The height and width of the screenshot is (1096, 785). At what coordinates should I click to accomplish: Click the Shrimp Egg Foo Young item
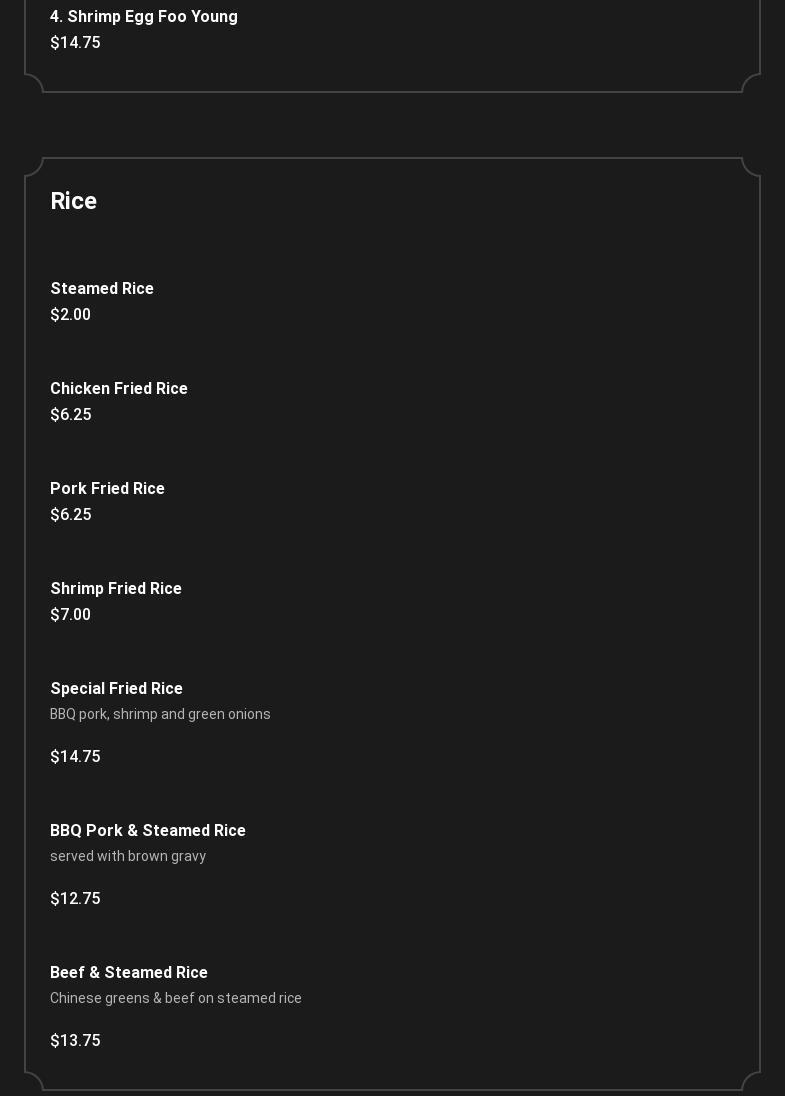pyautogui.click(x=144, y=17)
